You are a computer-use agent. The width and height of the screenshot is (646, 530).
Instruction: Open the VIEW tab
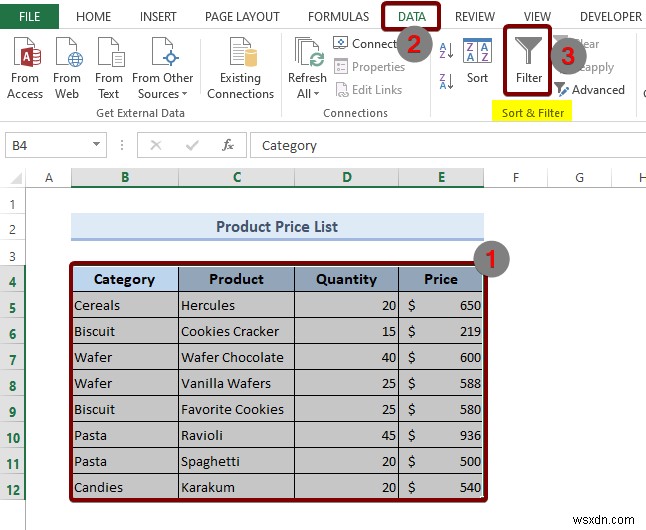pos(537,17)
